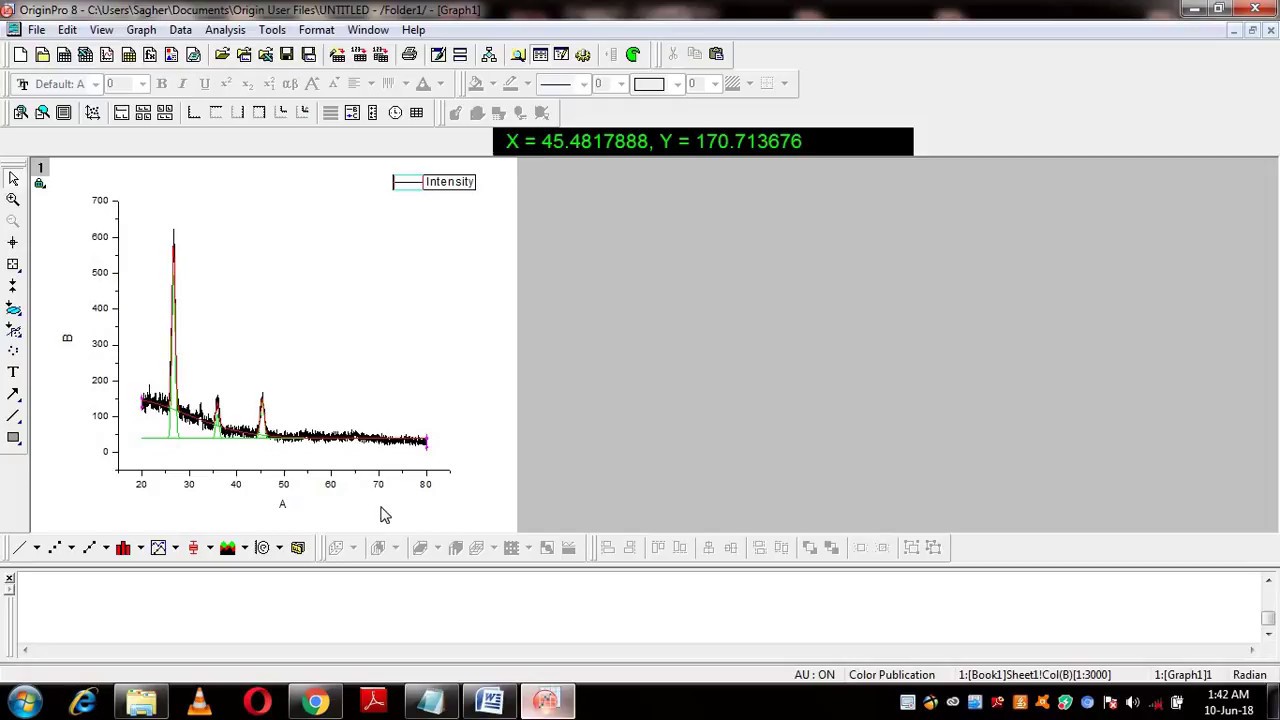
Task: Open Google Chrome from taskbar
Action: click(316, 702)
